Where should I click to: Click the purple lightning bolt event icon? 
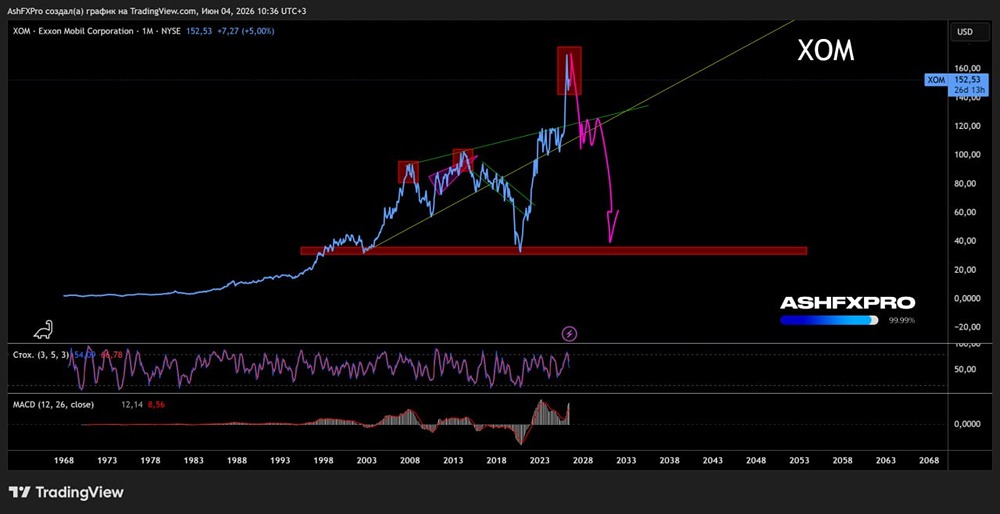(570, 333)
